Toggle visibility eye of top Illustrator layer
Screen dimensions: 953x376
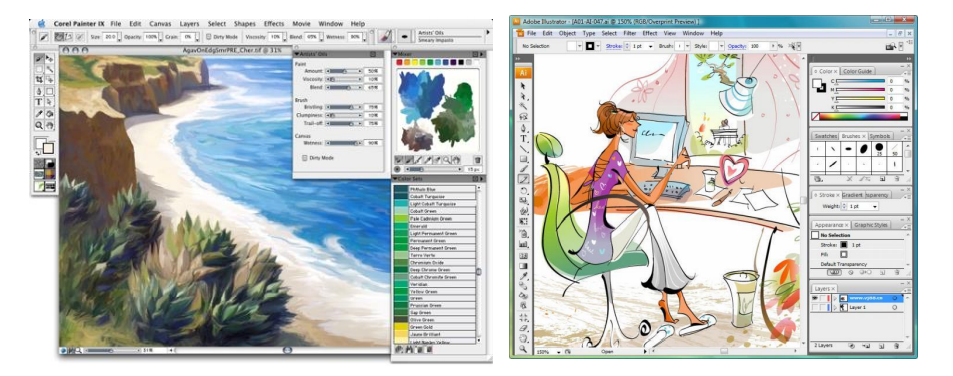[814, 298]
